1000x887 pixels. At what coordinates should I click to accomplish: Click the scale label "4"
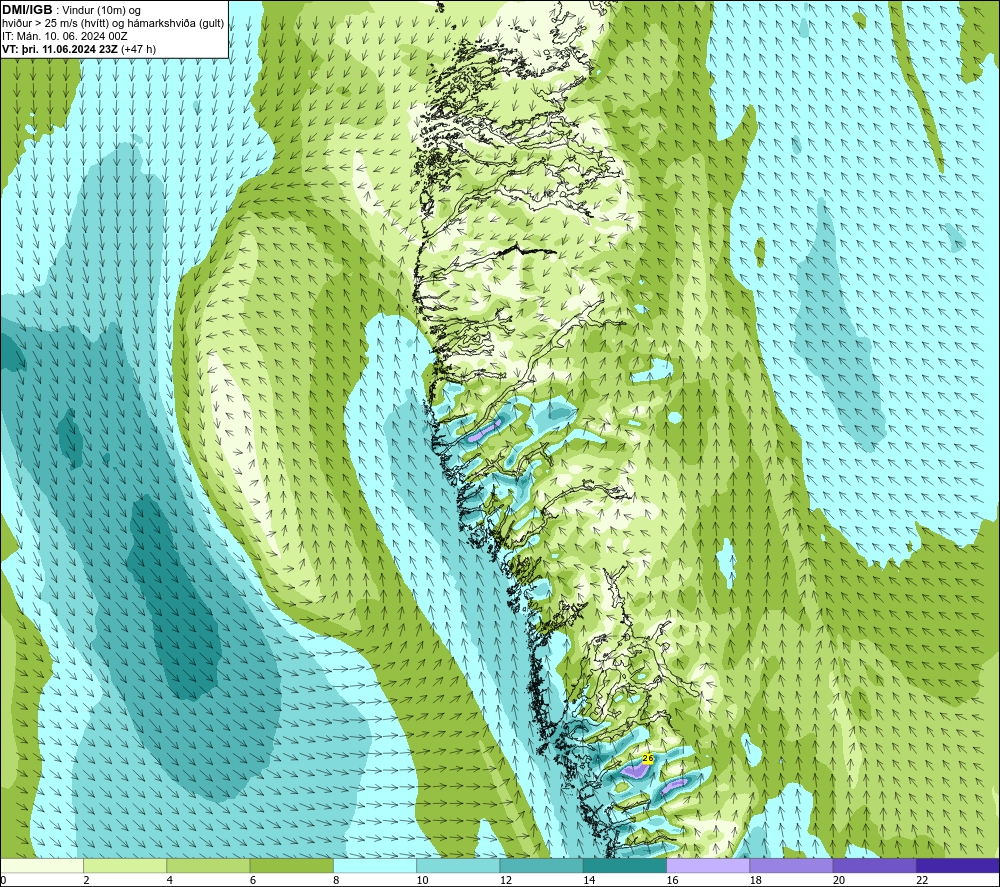[x=170, y=880]
